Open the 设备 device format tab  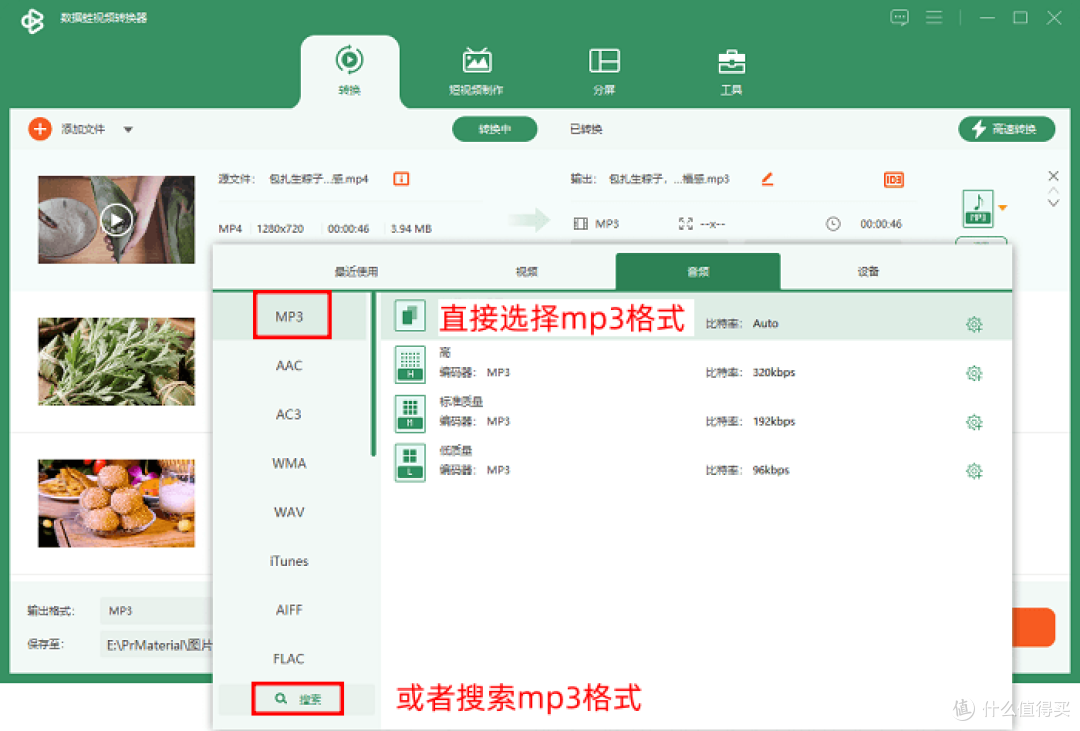[868, 271]
